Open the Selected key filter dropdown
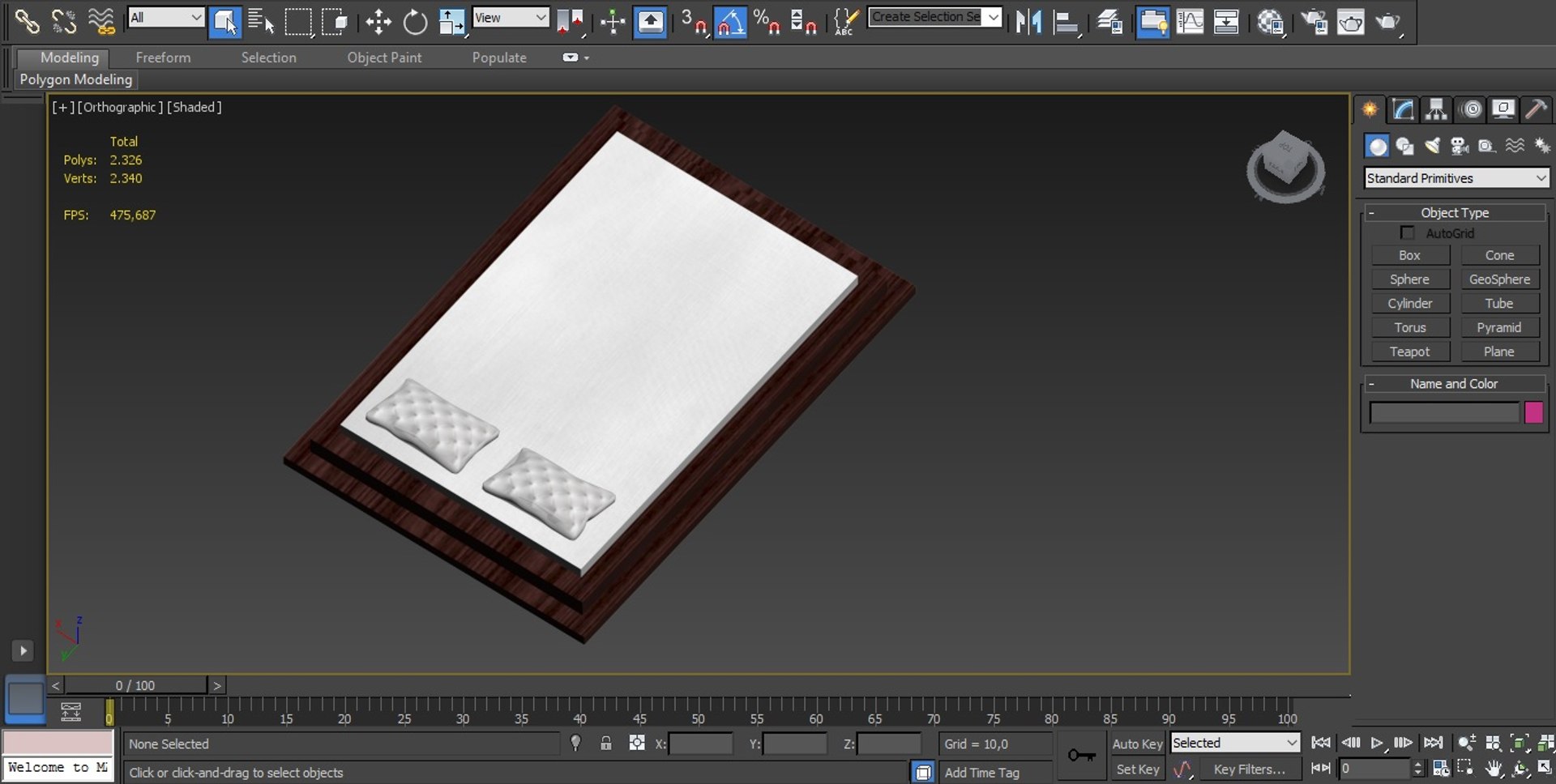 click(1235, 743)
